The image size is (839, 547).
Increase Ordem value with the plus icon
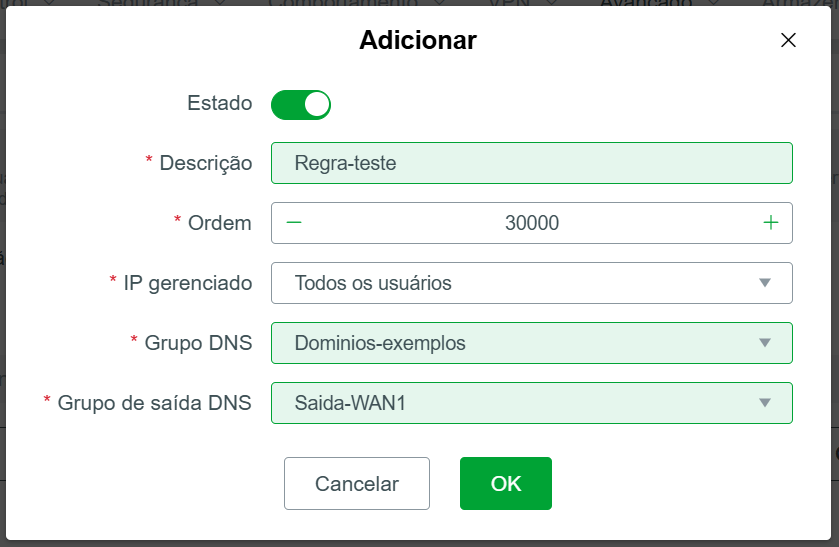click(x=771, y=223)
